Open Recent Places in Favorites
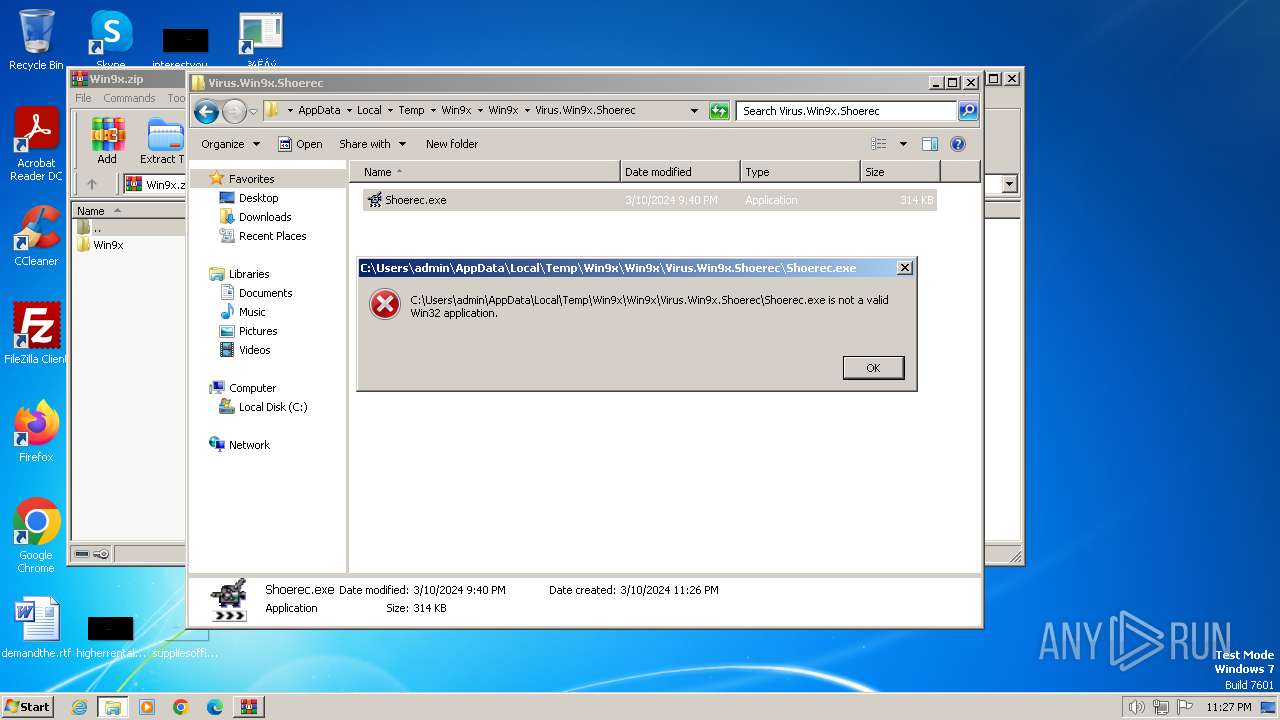 [x=272, y=236]
